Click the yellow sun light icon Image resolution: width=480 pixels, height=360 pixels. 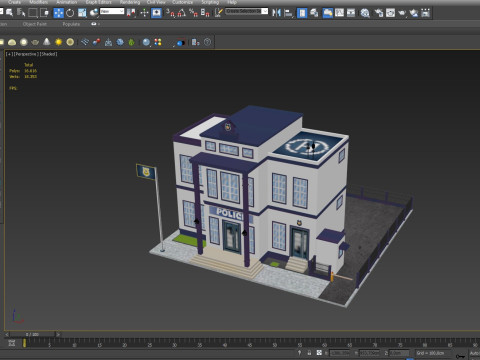(58, 42)
